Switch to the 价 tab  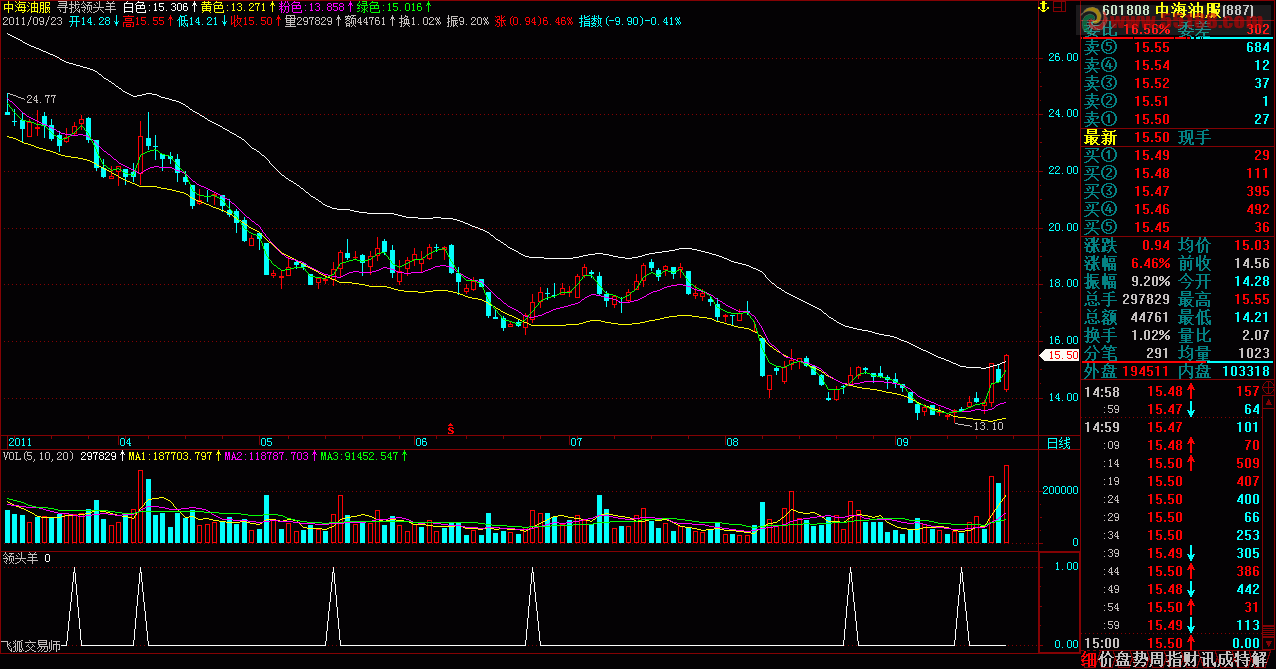1105,660
